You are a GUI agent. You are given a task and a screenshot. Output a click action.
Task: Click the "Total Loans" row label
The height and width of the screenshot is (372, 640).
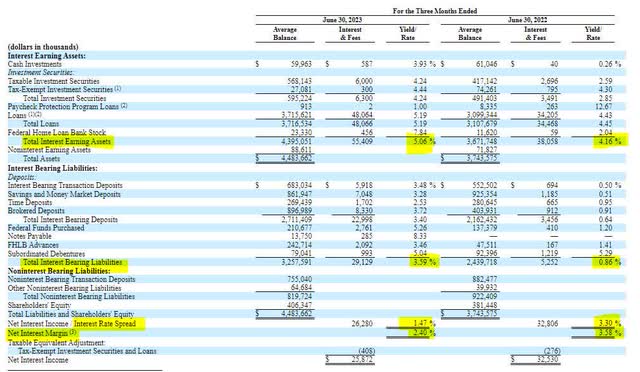click(41, 124)
